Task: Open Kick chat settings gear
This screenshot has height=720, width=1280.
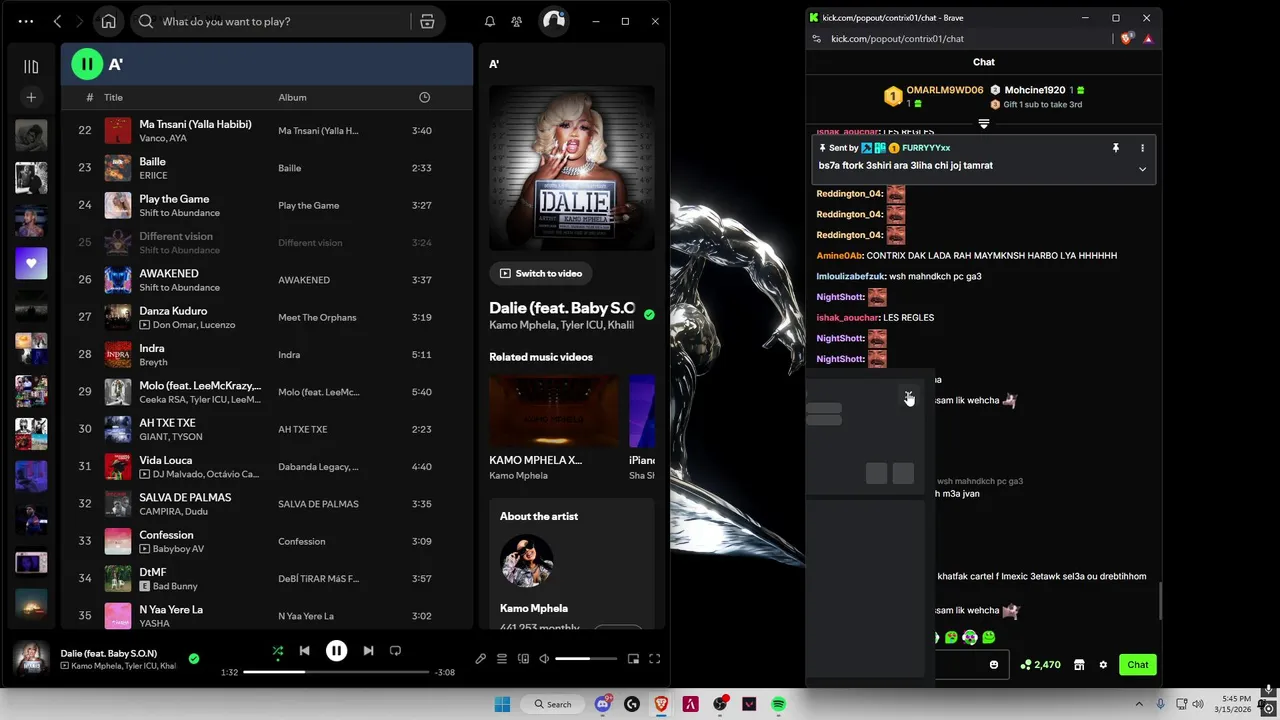Action: coord(1103,665)
